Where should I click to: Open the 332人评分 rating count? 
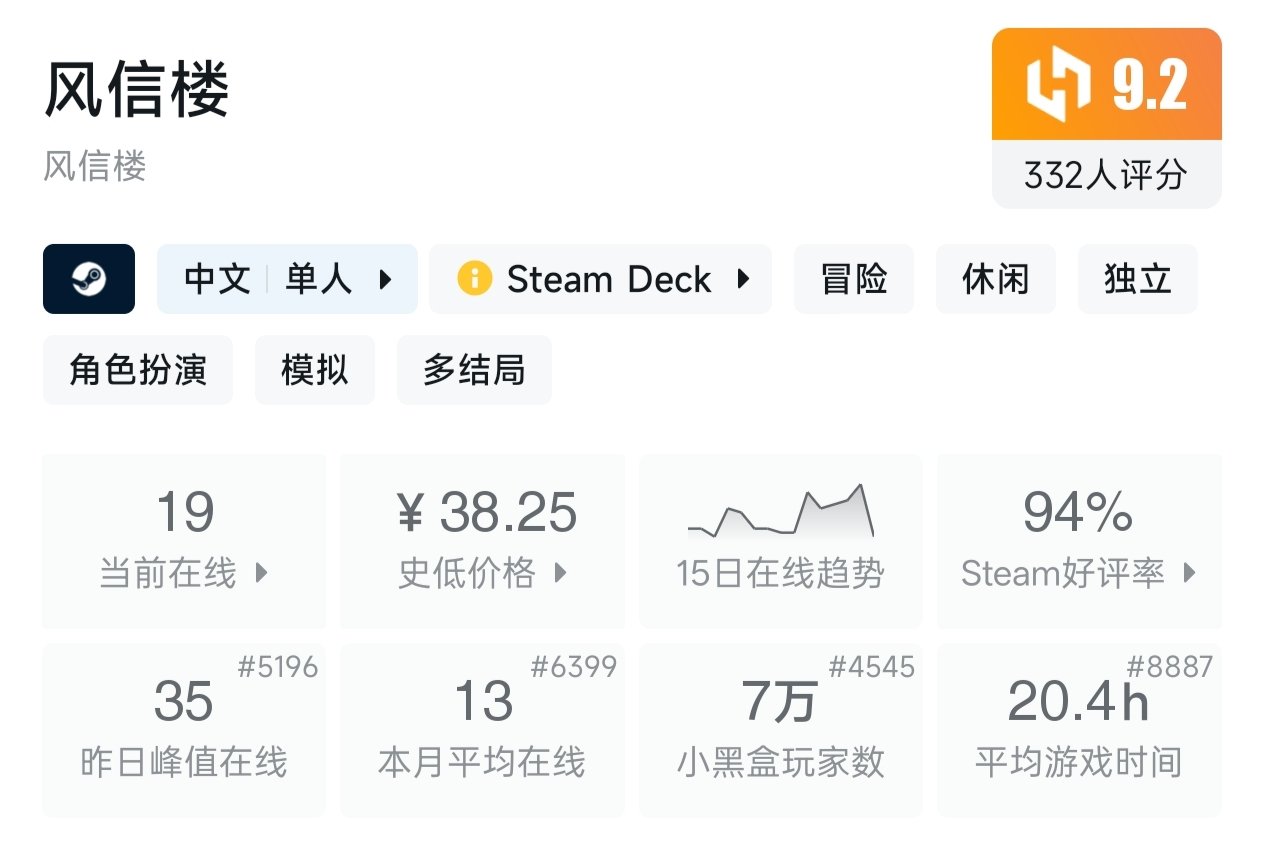point(1106,175)
